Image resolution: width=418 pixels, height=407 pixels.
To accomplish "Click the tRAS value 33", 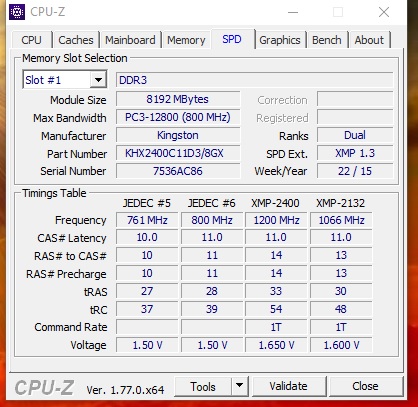I will point(276,291).
